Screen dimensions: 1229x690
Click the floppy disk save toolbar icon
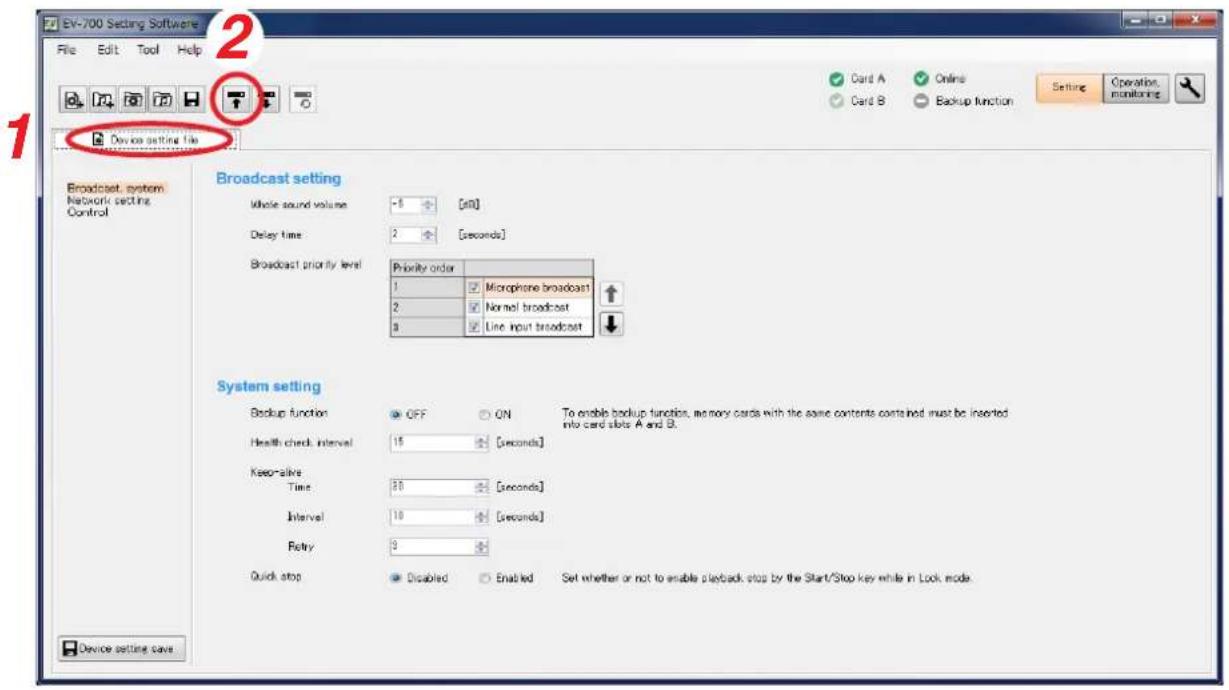click(x=190, y=98)
